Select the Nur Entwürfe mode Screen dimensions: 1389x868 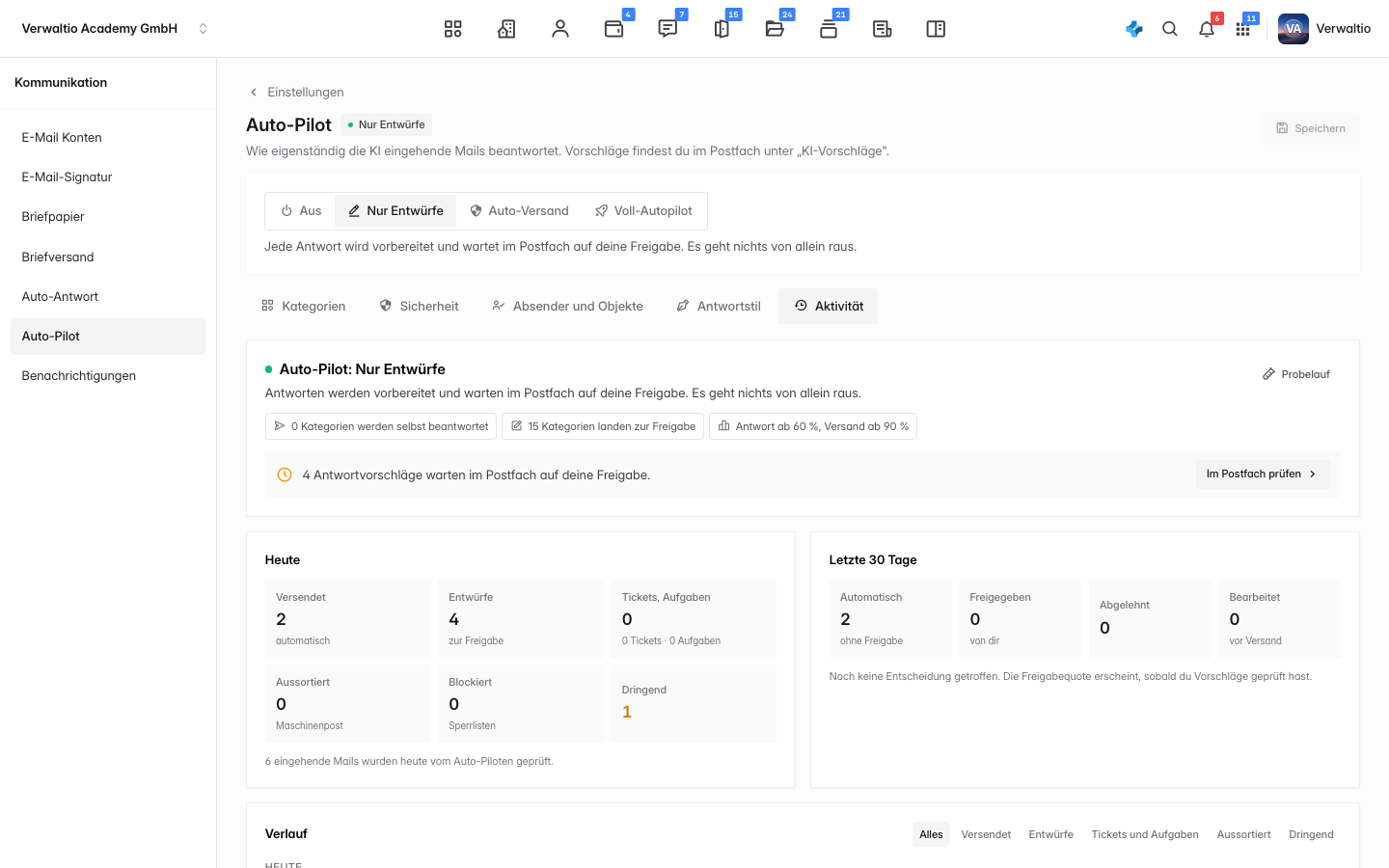(x=395, y=211)
